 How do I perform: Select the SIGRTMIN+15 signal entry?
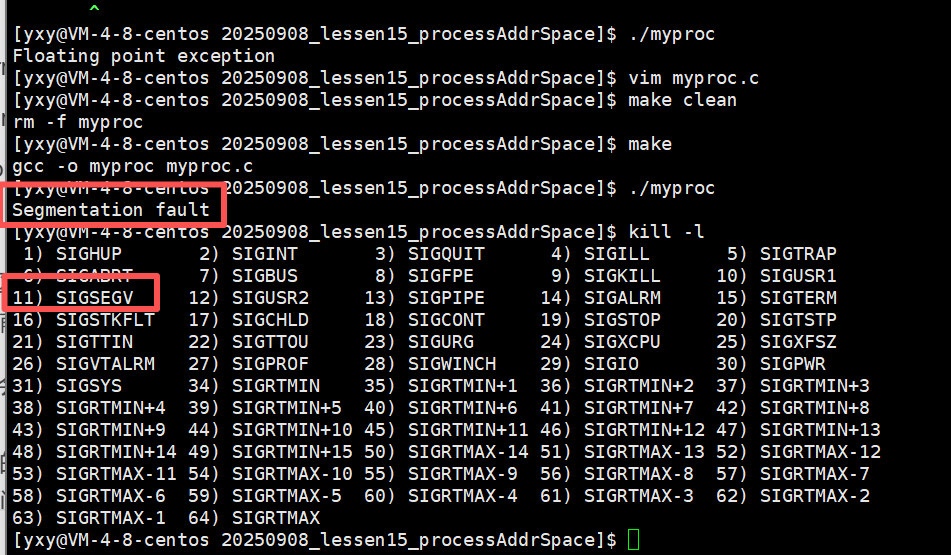270,452
